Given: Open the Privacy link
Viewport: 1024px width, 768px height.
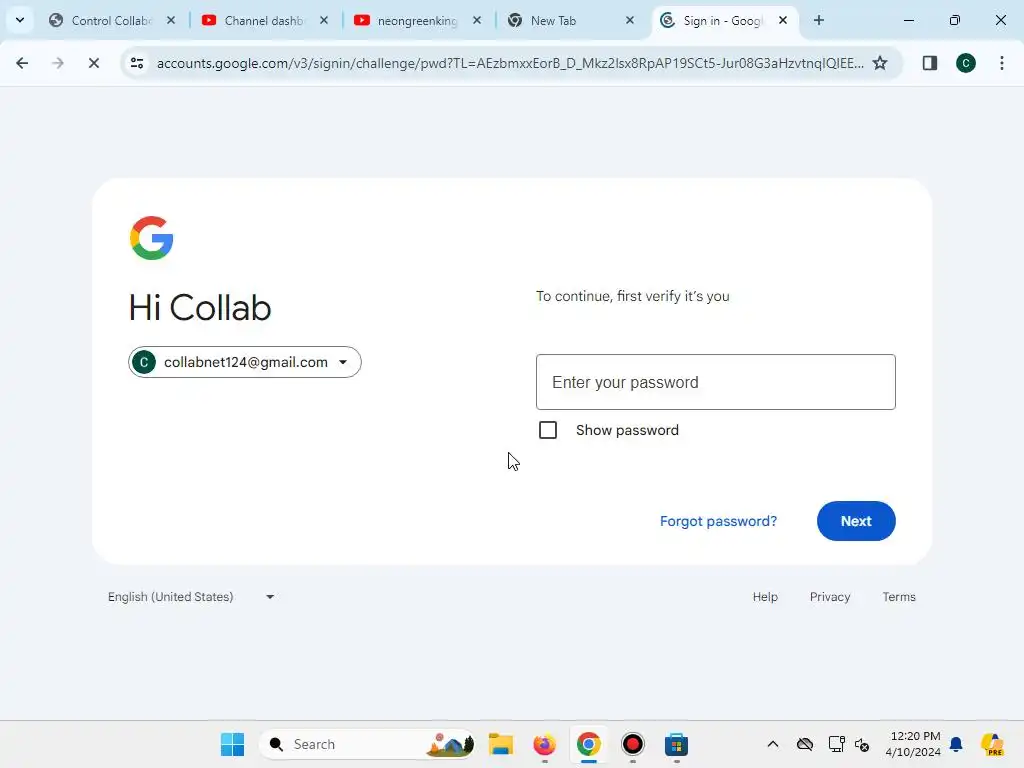Looking at the screenshot, I should 830,597.
